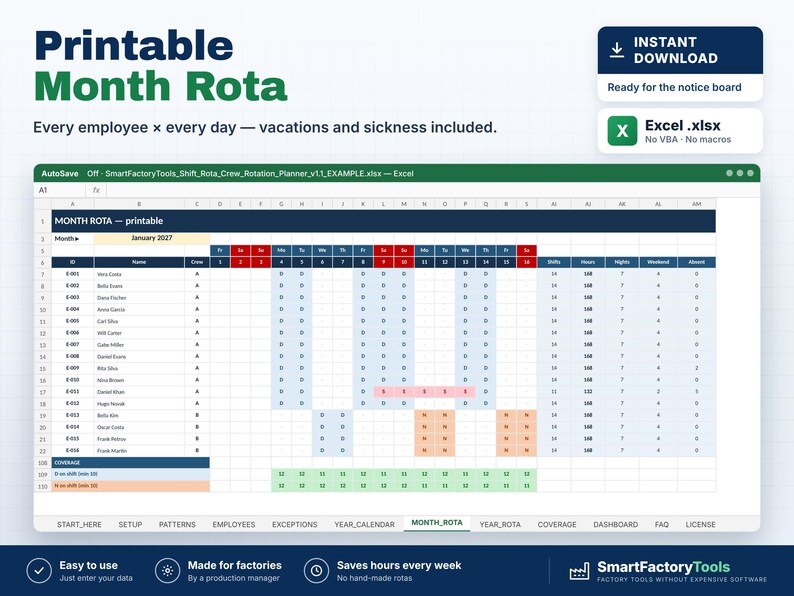Click the Name Box showing A1
Screen dimensions: 794x596
pos(60,190)
